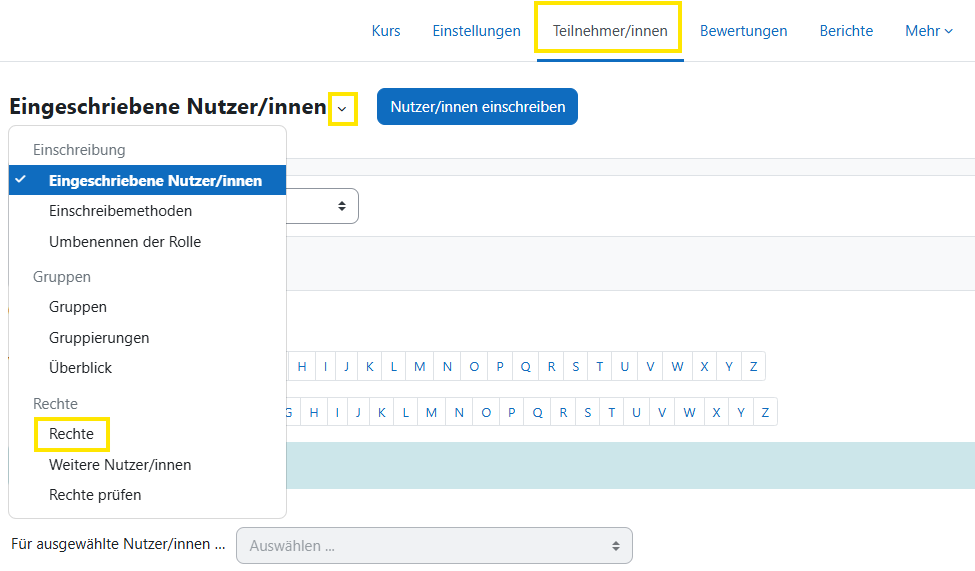
Task: Click the highlighted Rechte menu item
Action: click(x=71, y=434)
